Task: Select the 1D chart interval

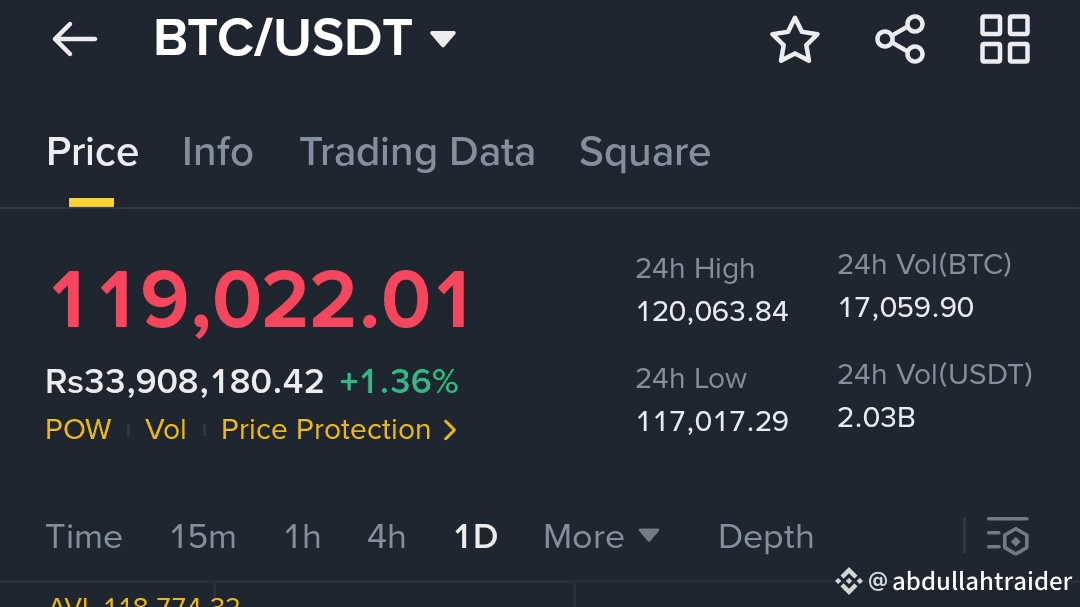Action: (x=476, y=537)
